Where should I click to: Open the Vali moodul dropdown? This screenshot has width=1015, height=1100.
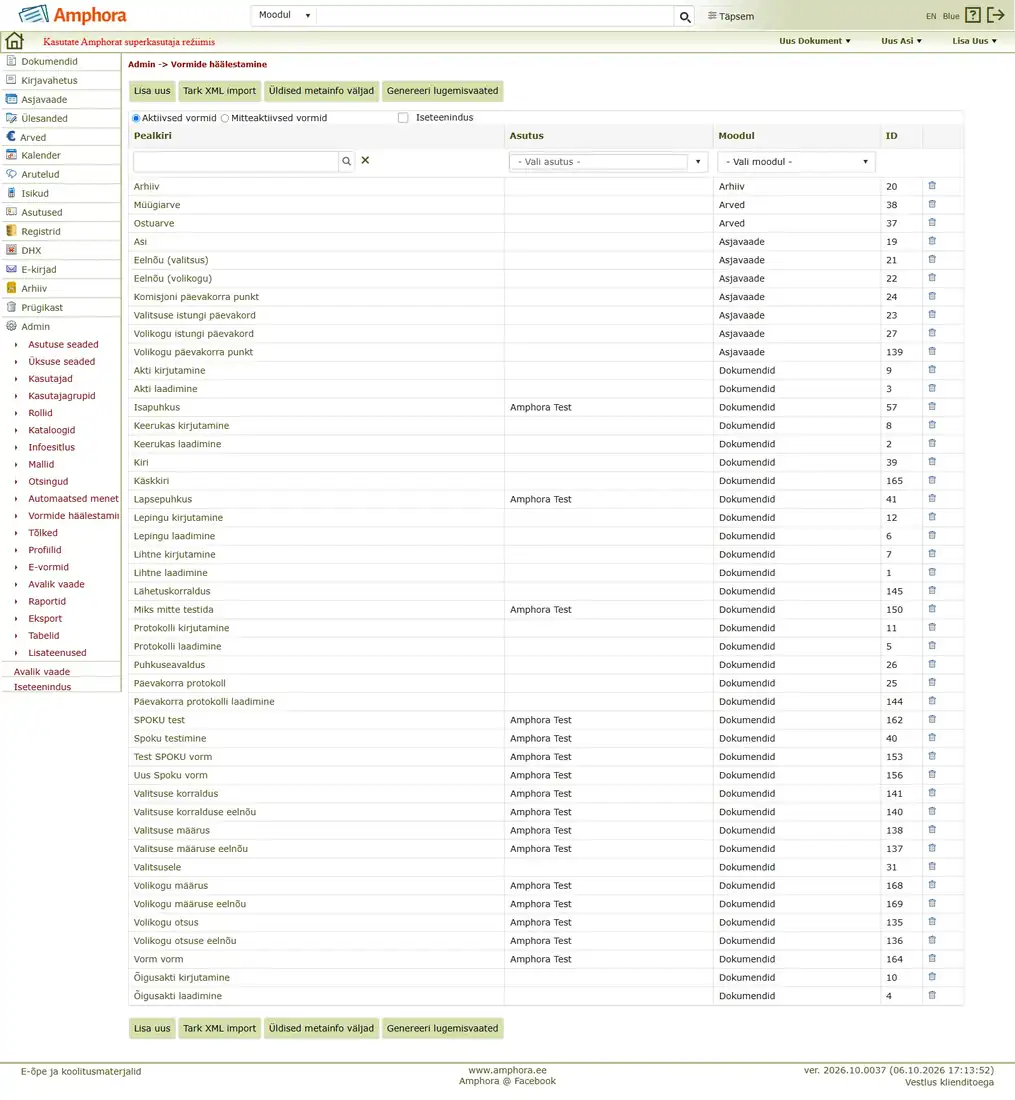tap(796, 162)
